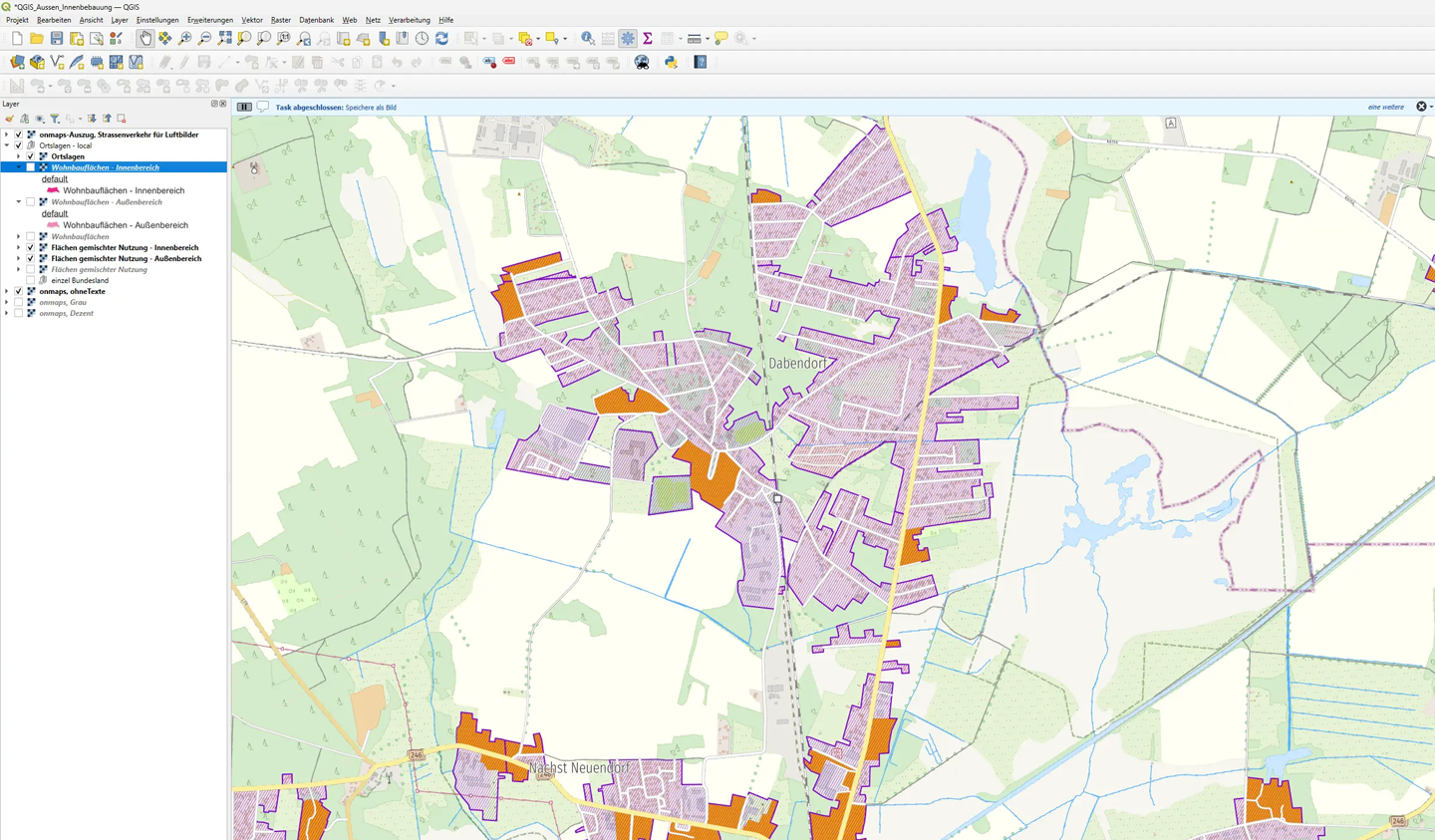Close the Layer panel
Viewport: 1435px width, 840px height.
pyautogui.click(x=222, y=104)
